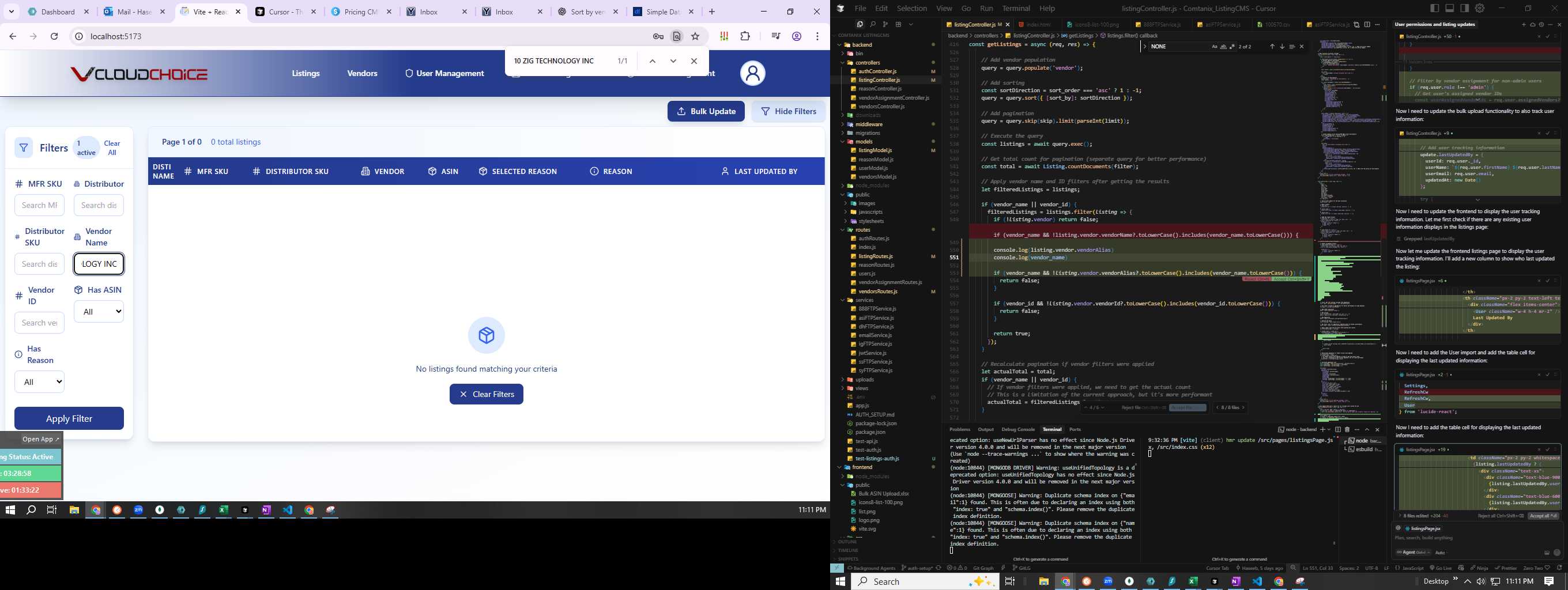
Task: Open Selection menu in Cursor
Action: (x=912, y=8)
